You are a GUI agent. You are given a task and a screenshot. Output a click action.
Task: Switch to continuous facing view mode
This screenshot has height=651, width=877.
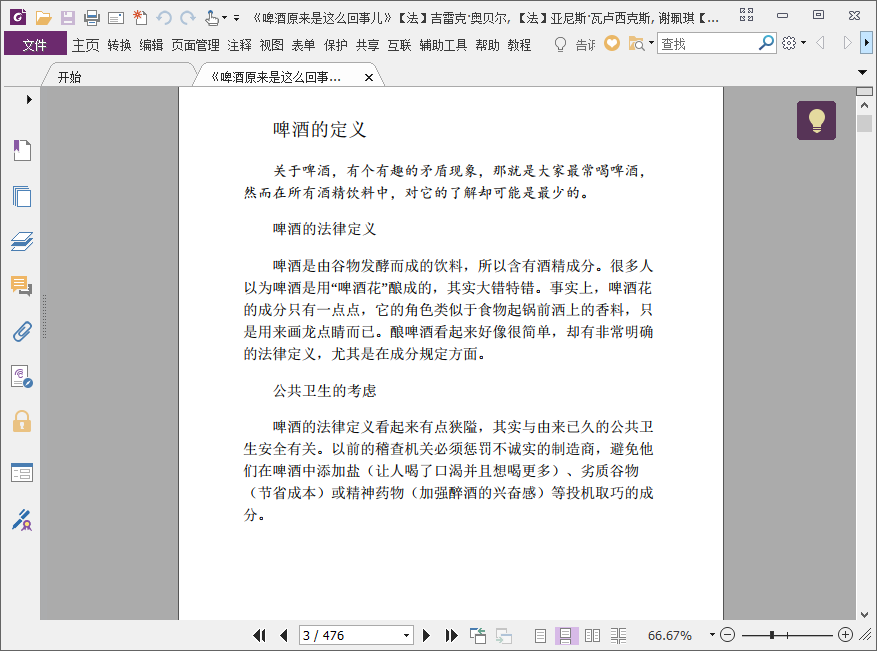click(x=618, y=635)
